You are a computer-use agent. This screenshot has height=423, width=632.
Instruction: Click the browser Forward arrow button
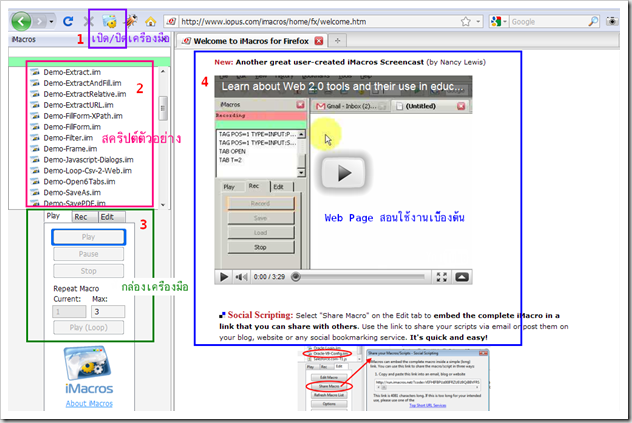[x=40, y=21]
